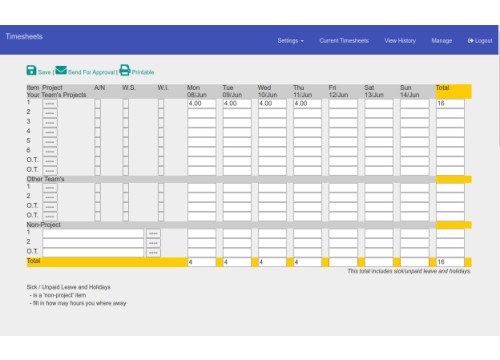Click the Send For Approval link
The width and height of the screenshot is (500, 360).
tap(91, 72)
